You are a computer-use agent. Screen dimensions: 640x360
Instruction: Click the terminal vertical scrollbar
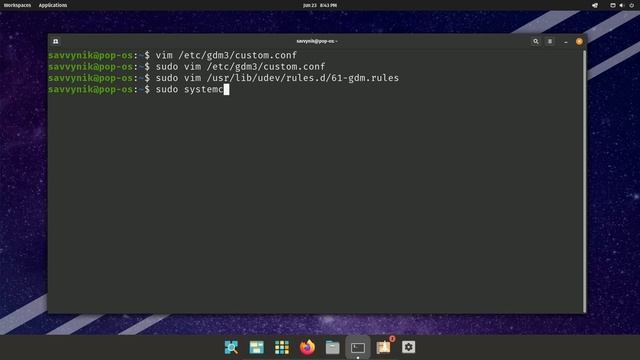tap(584, 182)
